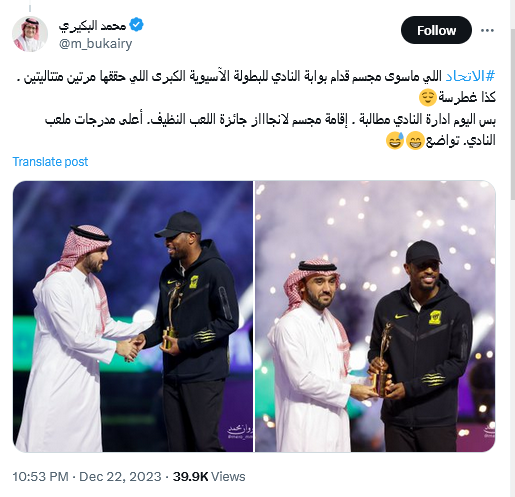This screenshot has width=515, height=497.
Task: Open the left handshake photo
Action: click(x=133, y=316)
